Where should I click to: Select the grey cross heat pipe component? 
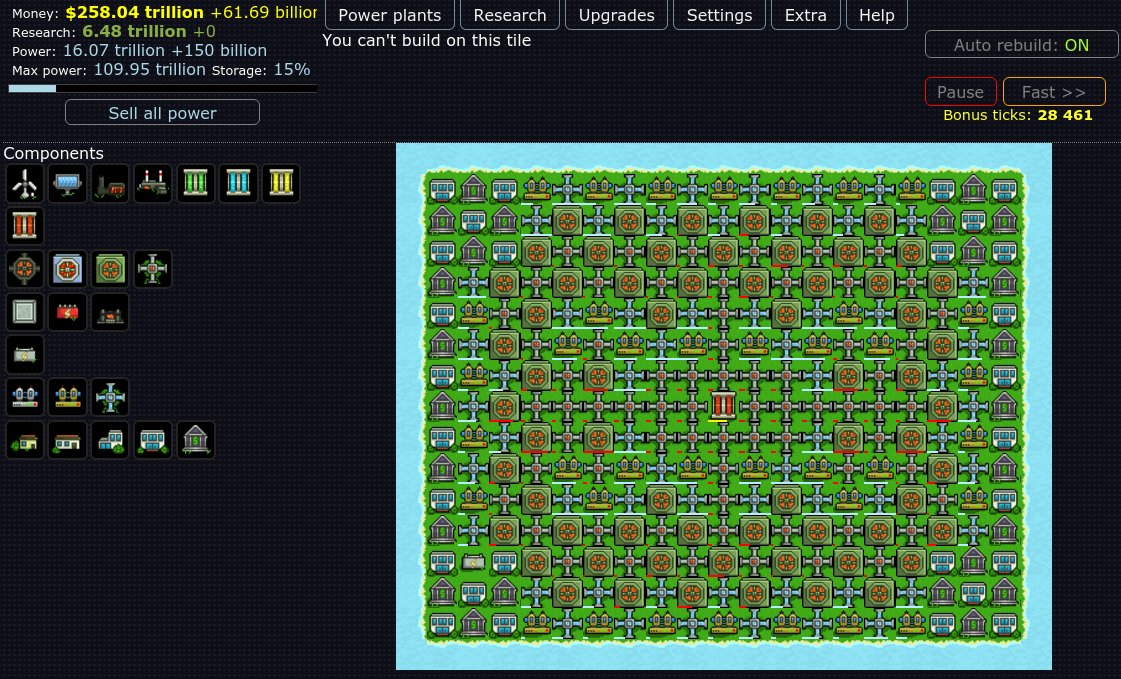tap(153, 269)
